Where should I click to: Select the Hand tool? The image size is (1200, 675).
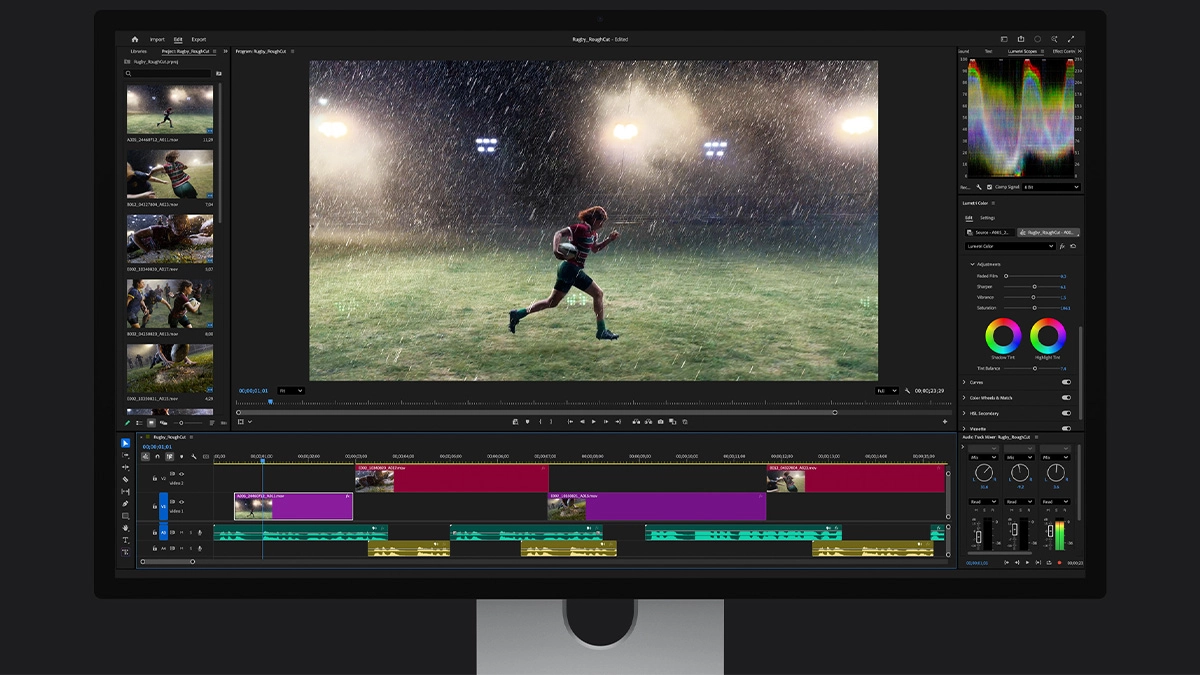[x=126, y=527]
